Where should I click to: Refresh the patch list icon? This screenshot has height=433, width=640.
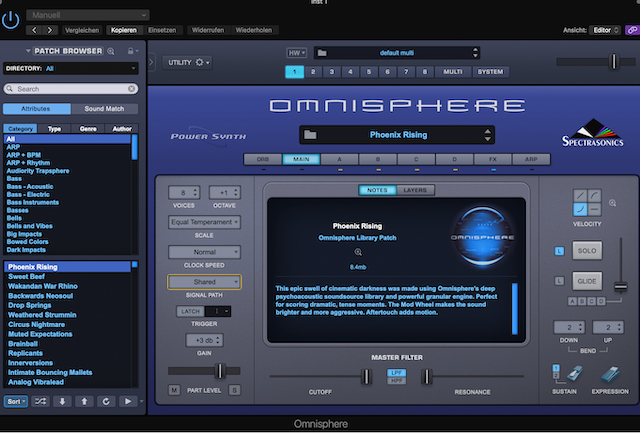[x=106, y=401]
